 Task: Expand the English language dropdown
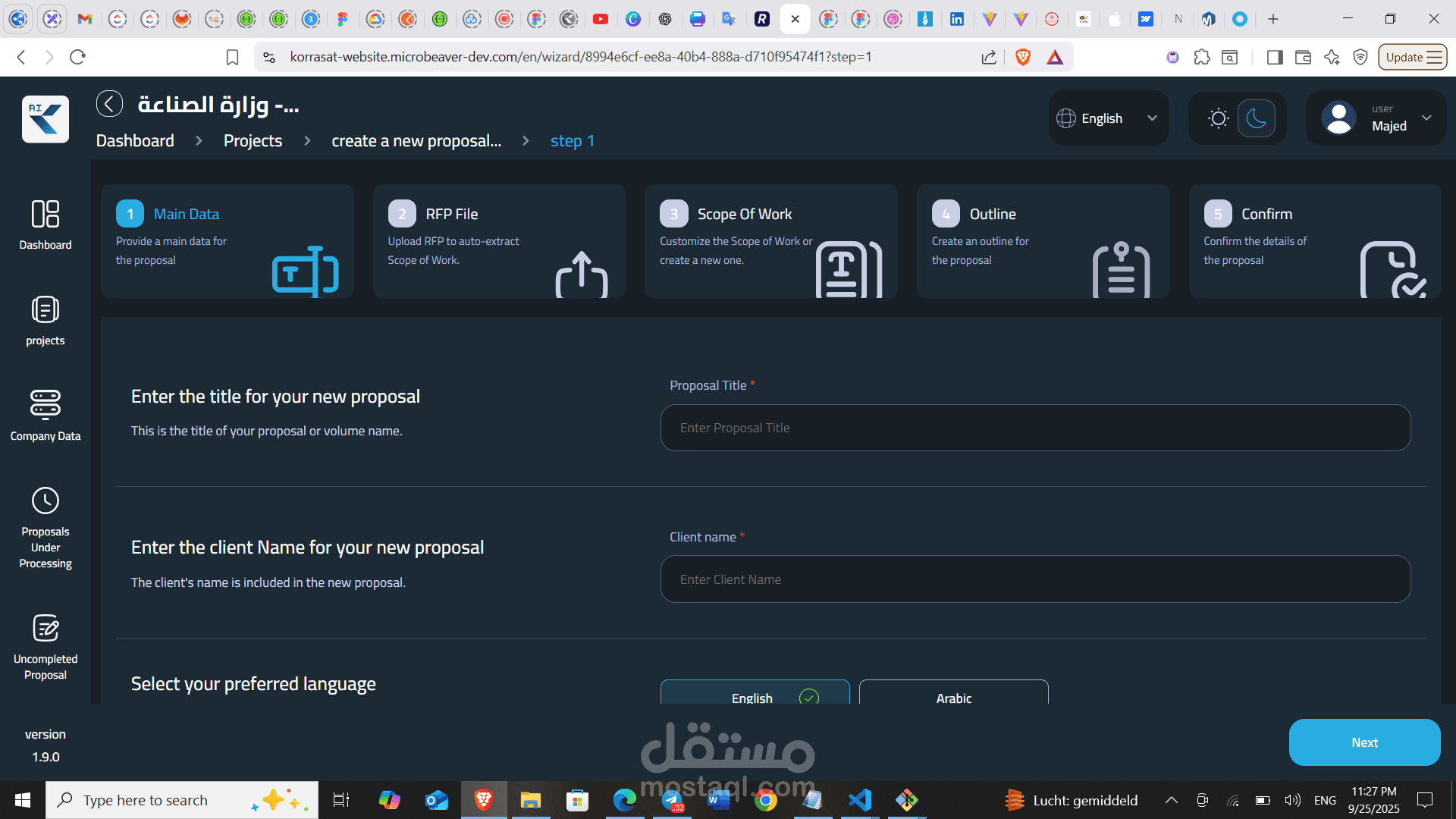(x=1108, y=118)
